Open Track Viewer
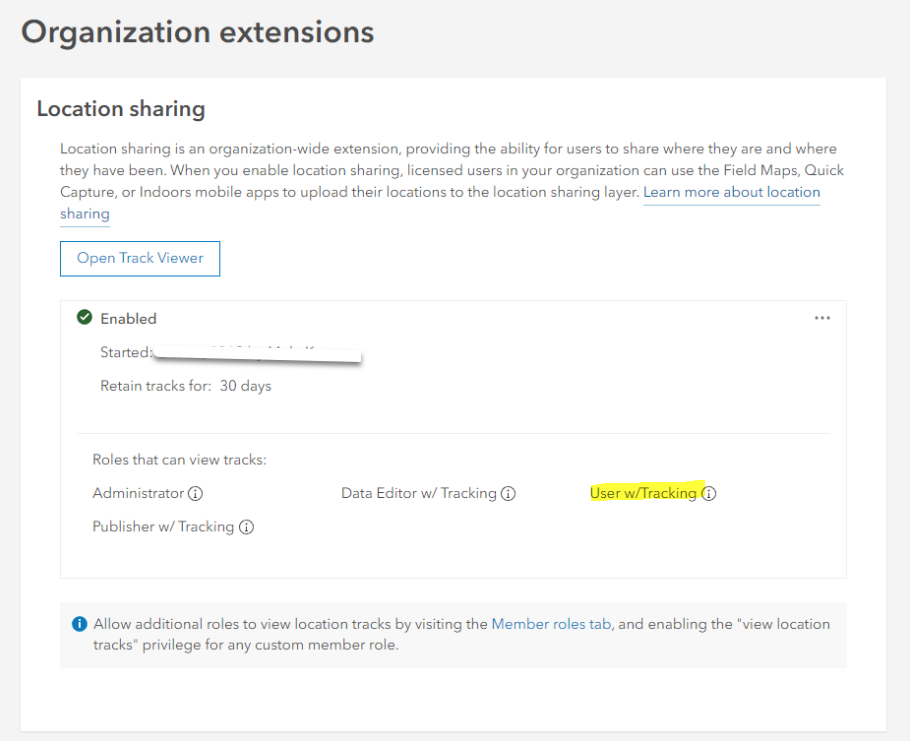The image size is (910, 741). pyautogui.click(x=139, y=258)
